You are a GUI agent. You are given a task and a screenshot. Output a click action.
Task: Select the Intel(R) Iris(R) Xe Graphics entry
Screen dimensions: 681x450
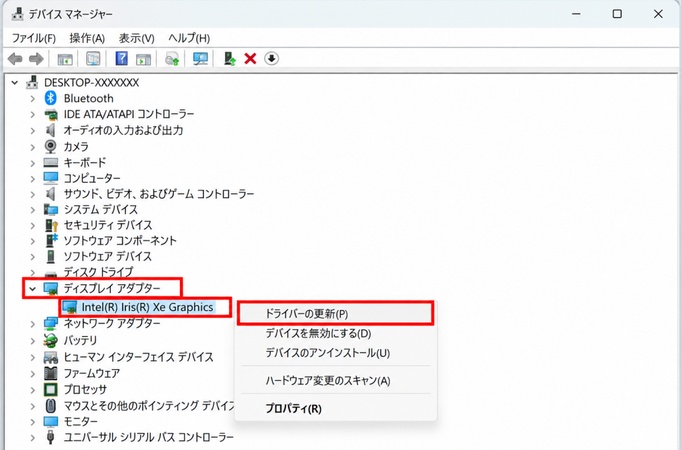click(147, 307)
